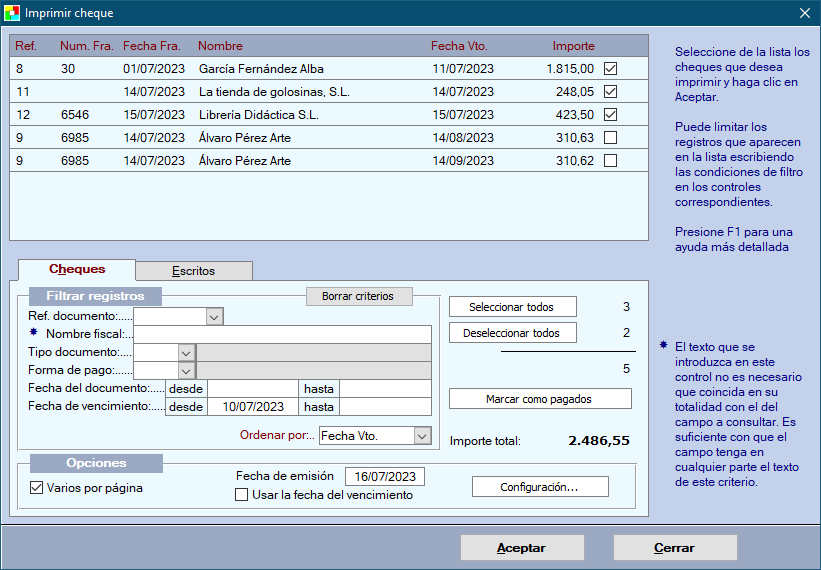The width and height of the screenshot is (821, 570).
Task: Click the Fecha de emisión field
Action: (x=385, y=477)
